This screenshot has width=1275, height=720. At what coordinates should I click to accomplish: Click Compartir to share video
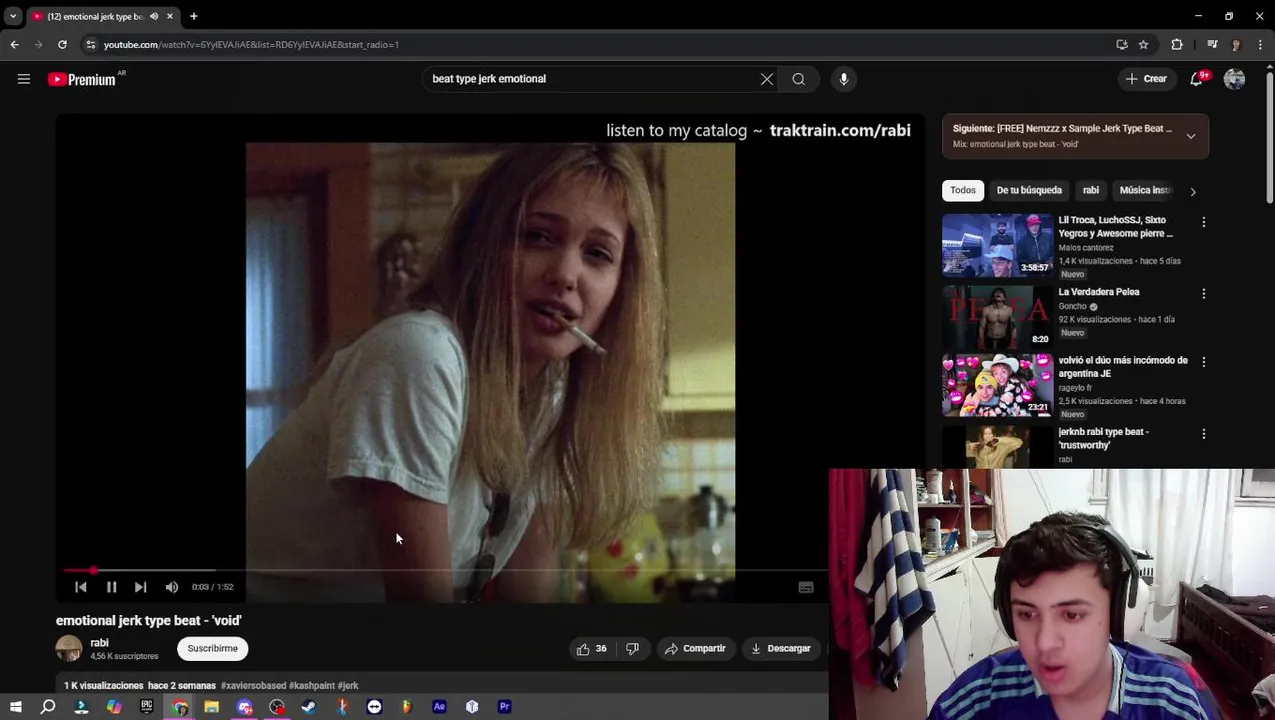pyautogui.click(x=695, y=649)
